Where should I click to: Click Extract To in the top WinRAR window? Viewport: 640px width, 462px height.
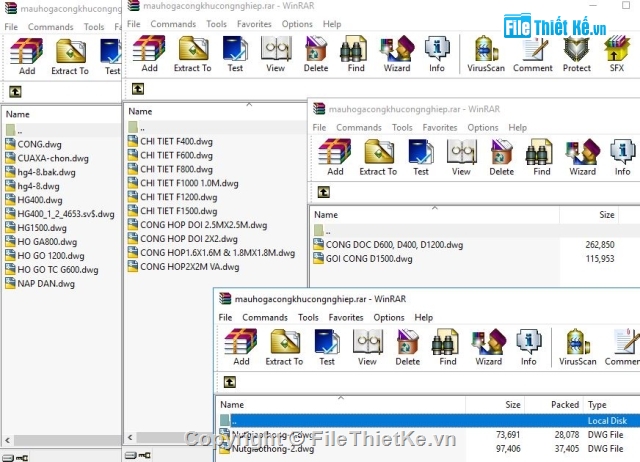(193, 54)
